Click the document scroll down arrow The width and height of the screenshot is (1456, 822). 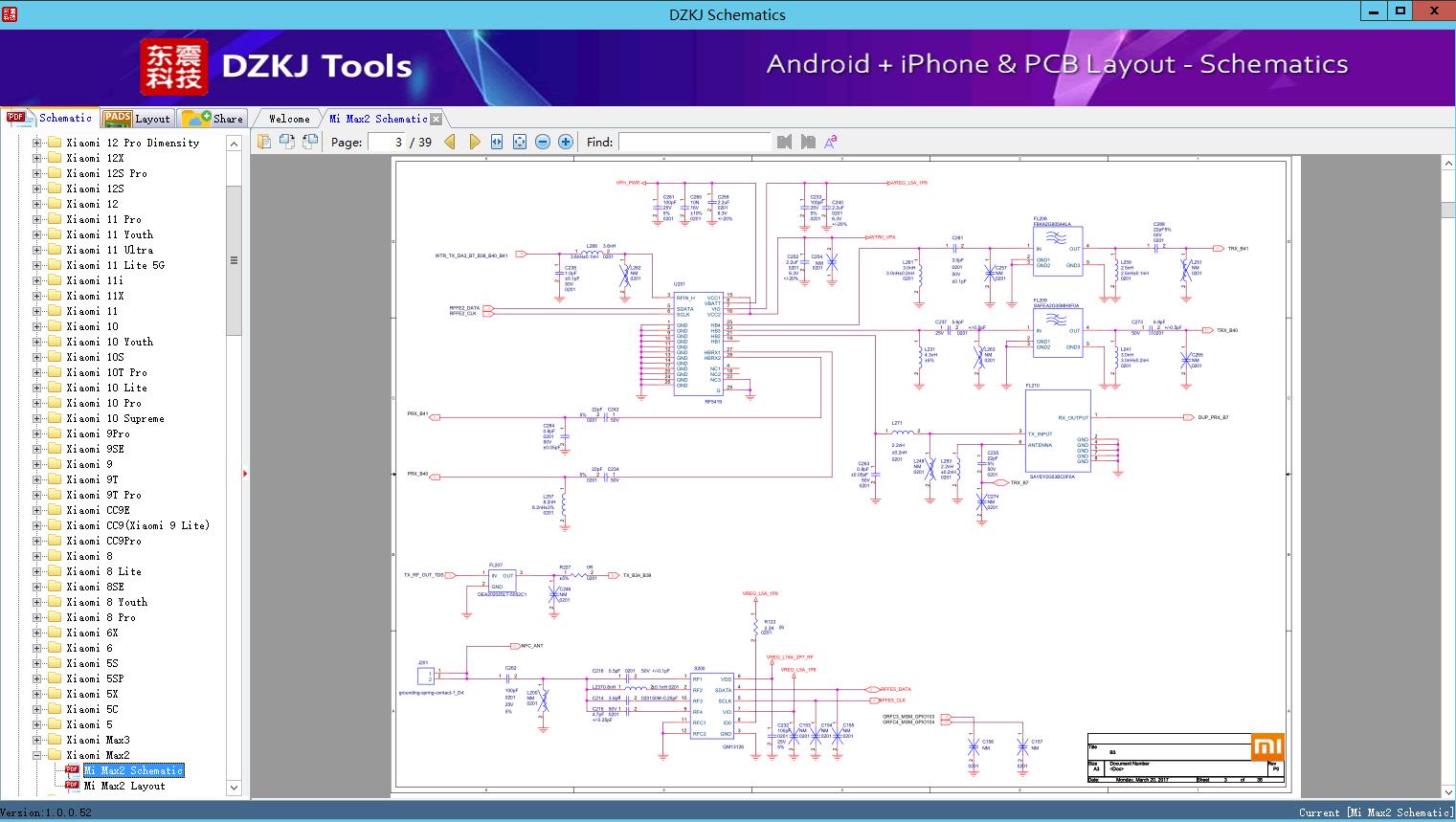[x=1448, y=791]
